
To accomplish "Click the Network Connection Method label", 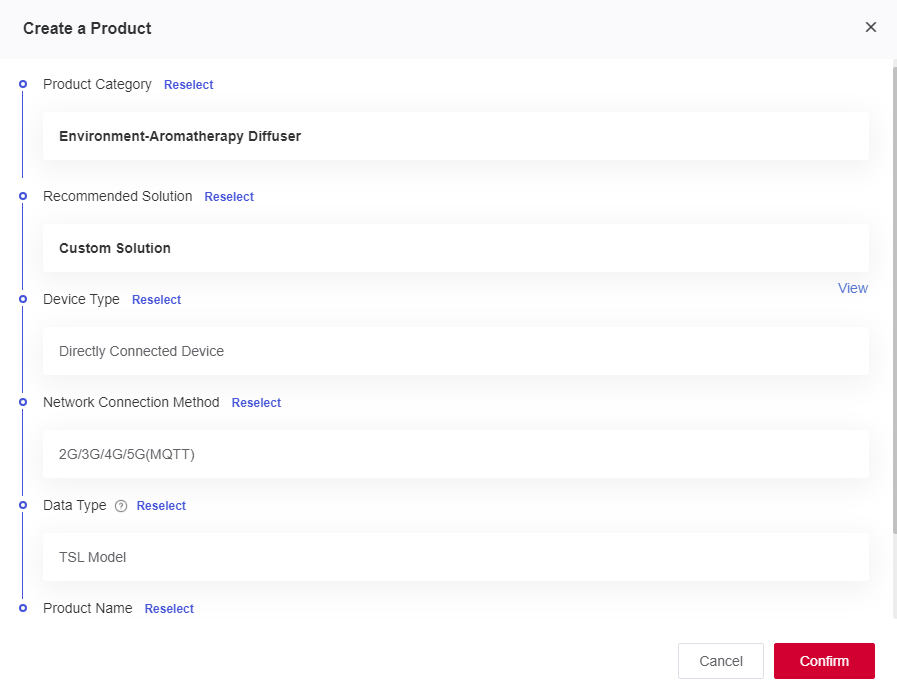I will 131,402.
